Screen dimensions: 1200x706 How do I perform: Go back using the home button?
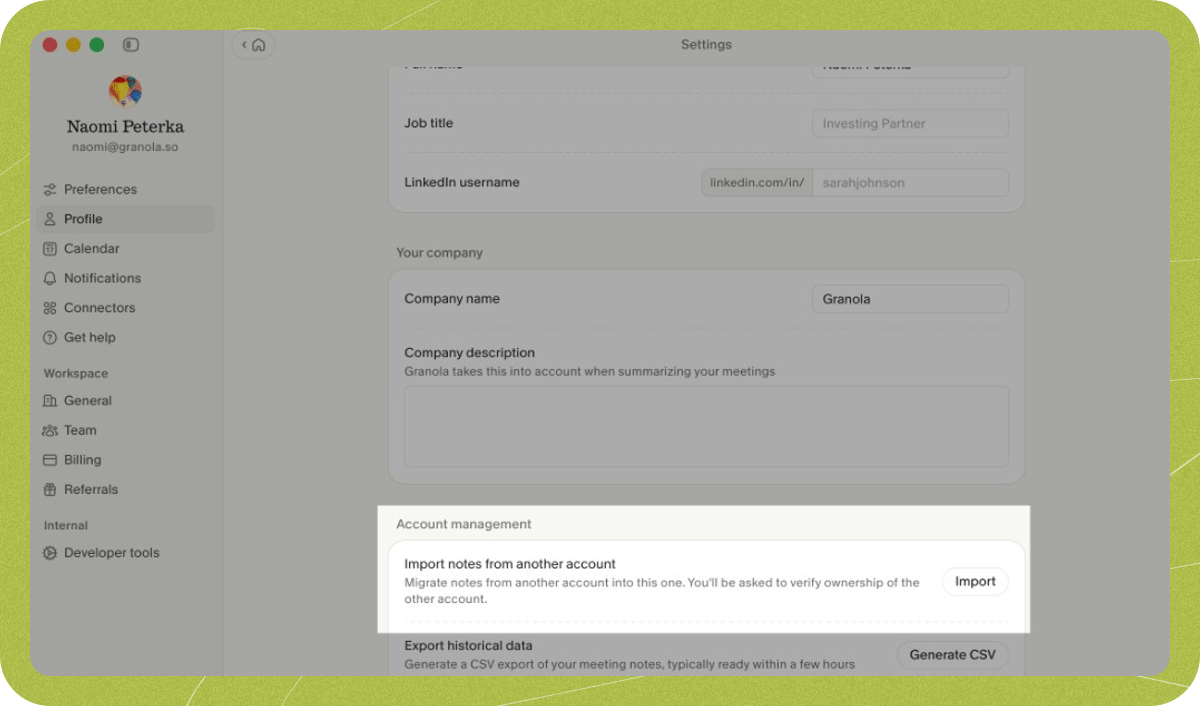pos(253,45)
